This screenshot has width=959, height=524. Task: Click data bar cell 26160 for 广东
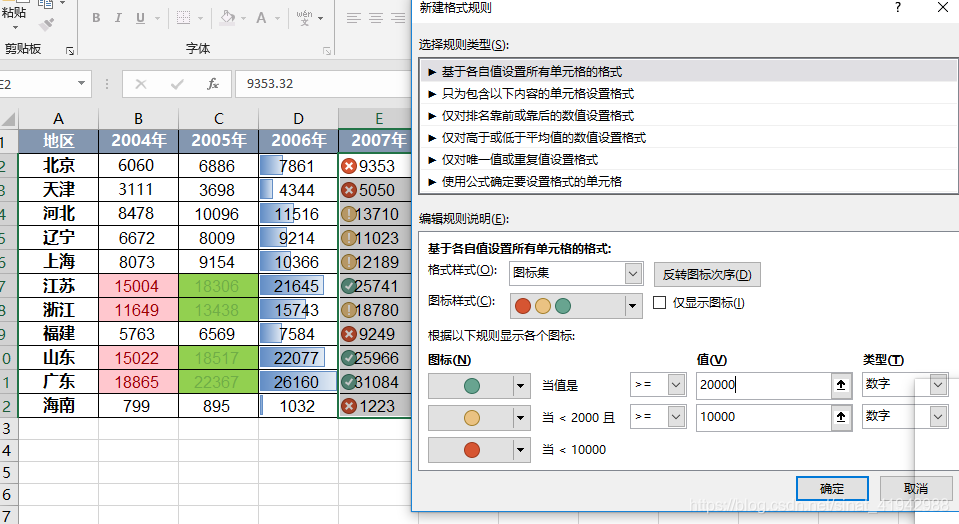[x=298, y=382]
